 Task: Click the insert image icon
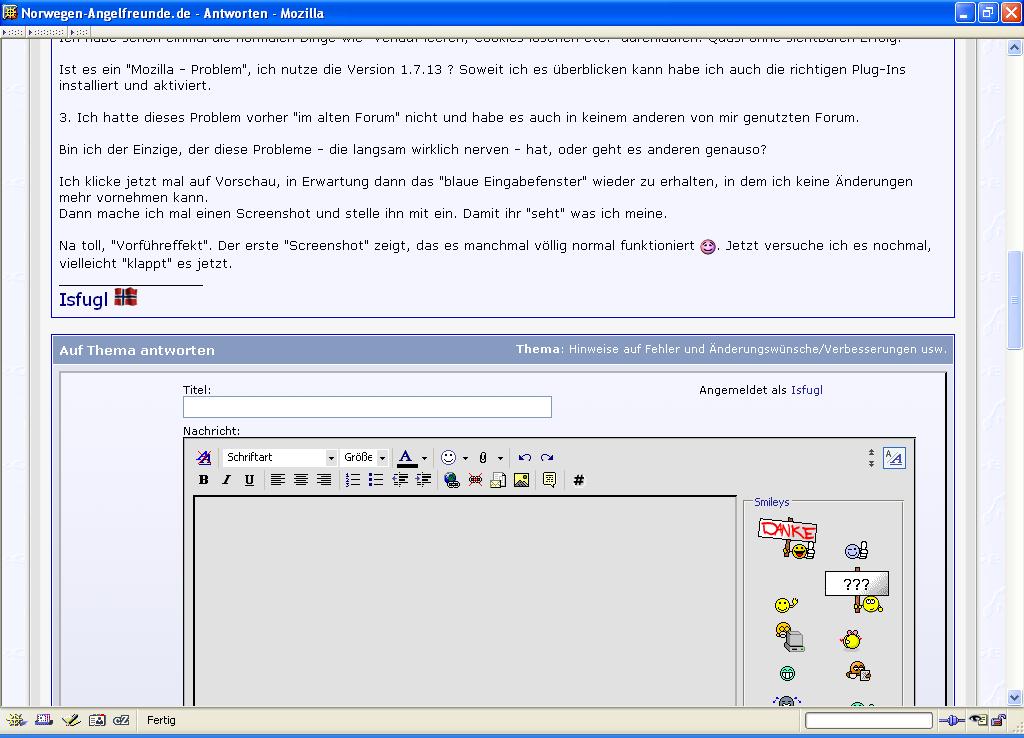521,480
